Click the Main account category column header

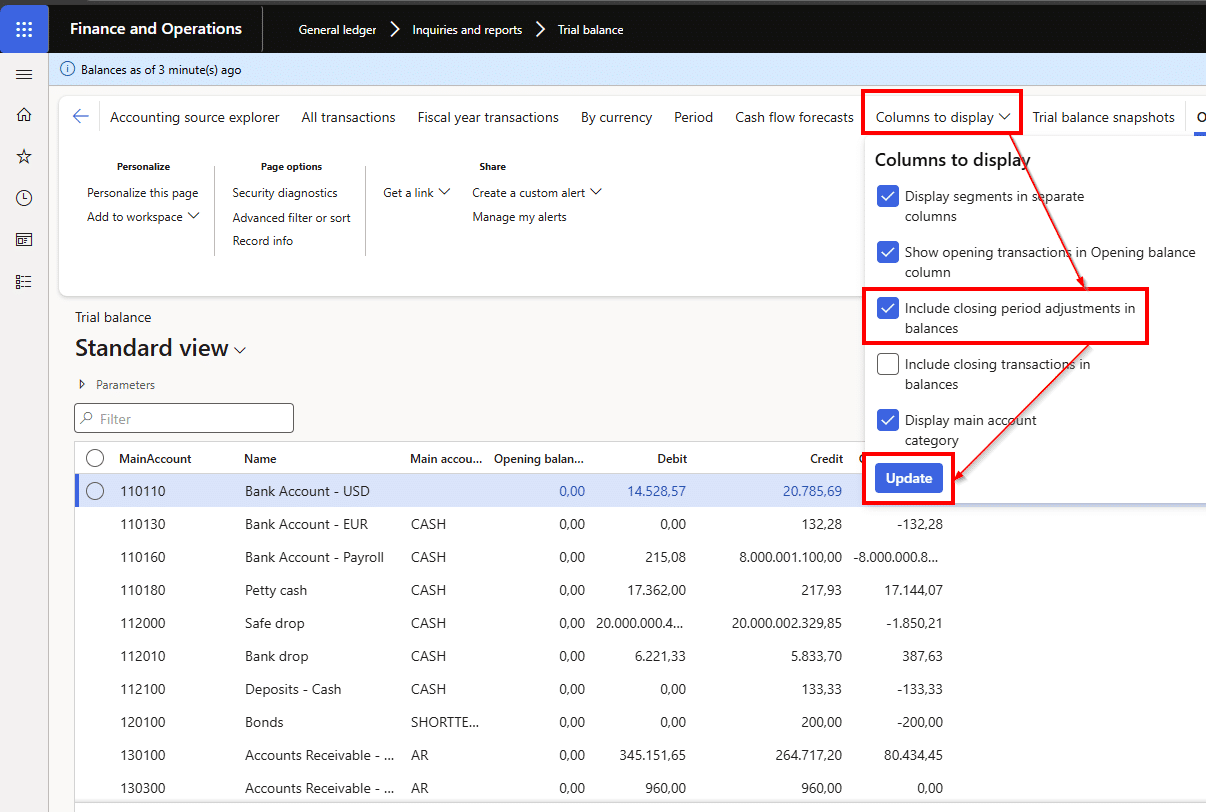444,459
